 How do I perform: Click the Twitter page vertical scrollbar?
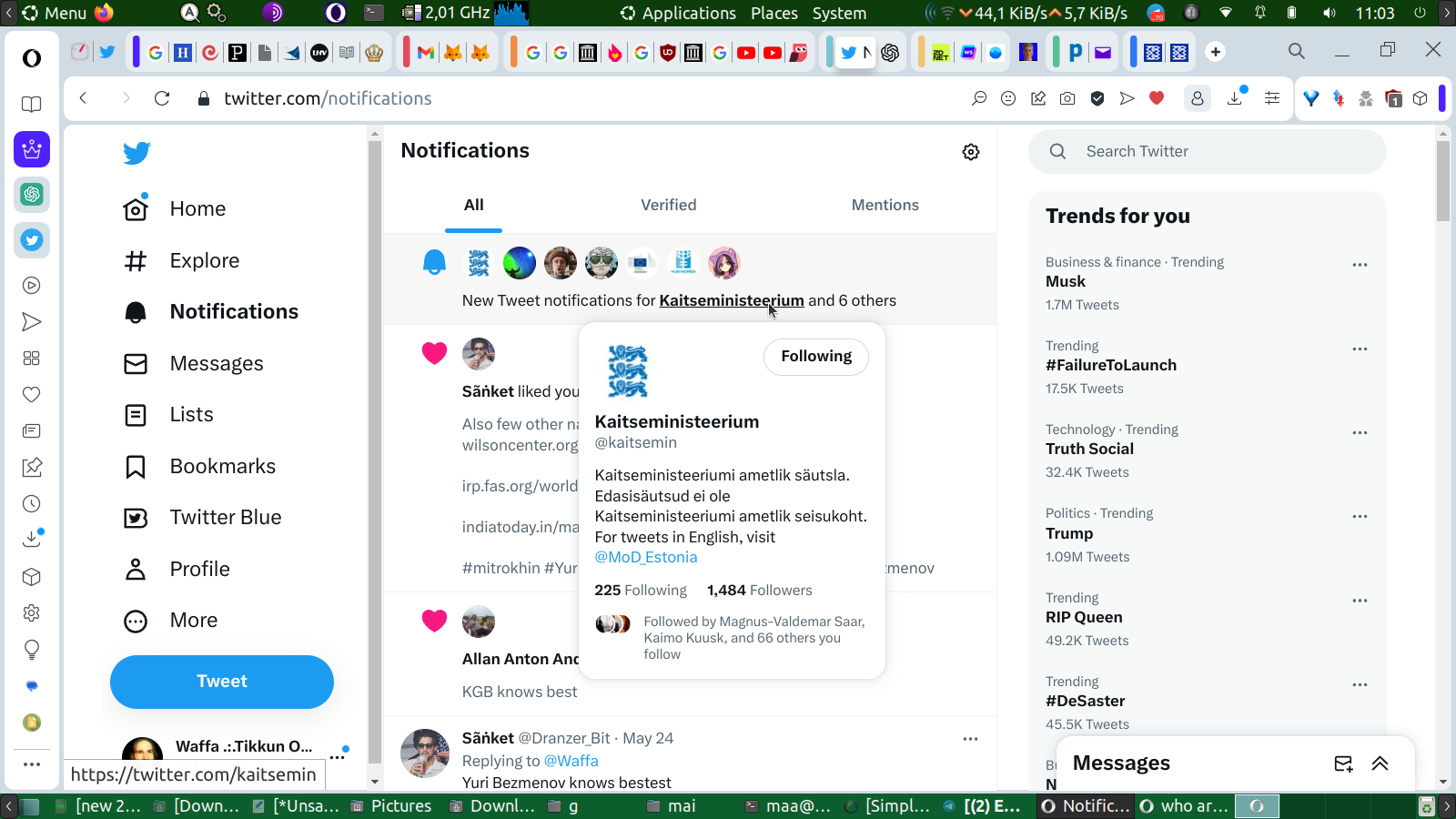pyautogui.click(x=1442, y=182)
